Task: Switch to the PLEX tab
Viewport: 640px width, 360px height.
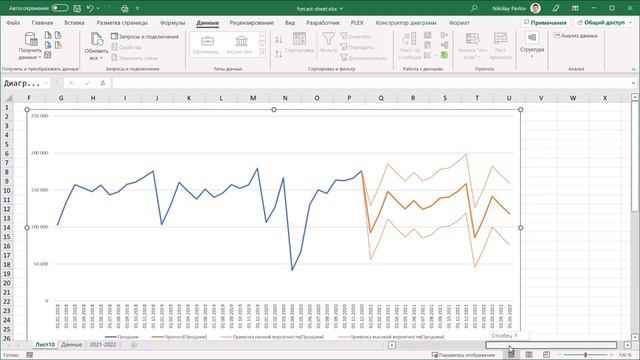Action: tap(357, 23)
